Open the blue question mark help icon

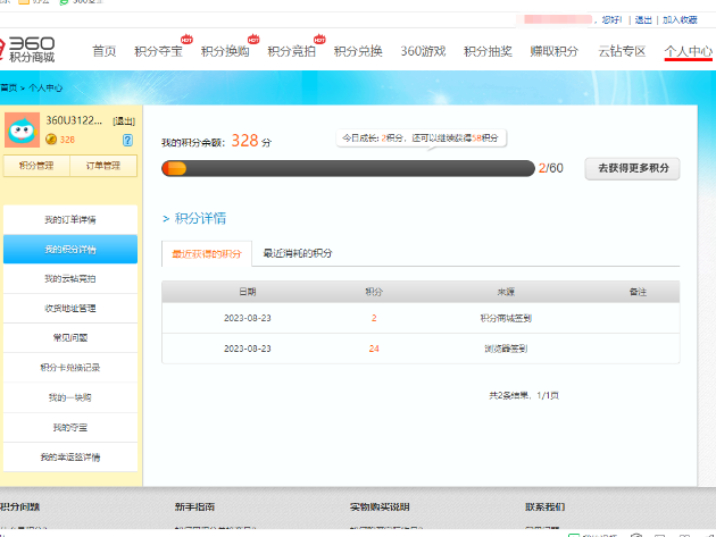(127, 140)
